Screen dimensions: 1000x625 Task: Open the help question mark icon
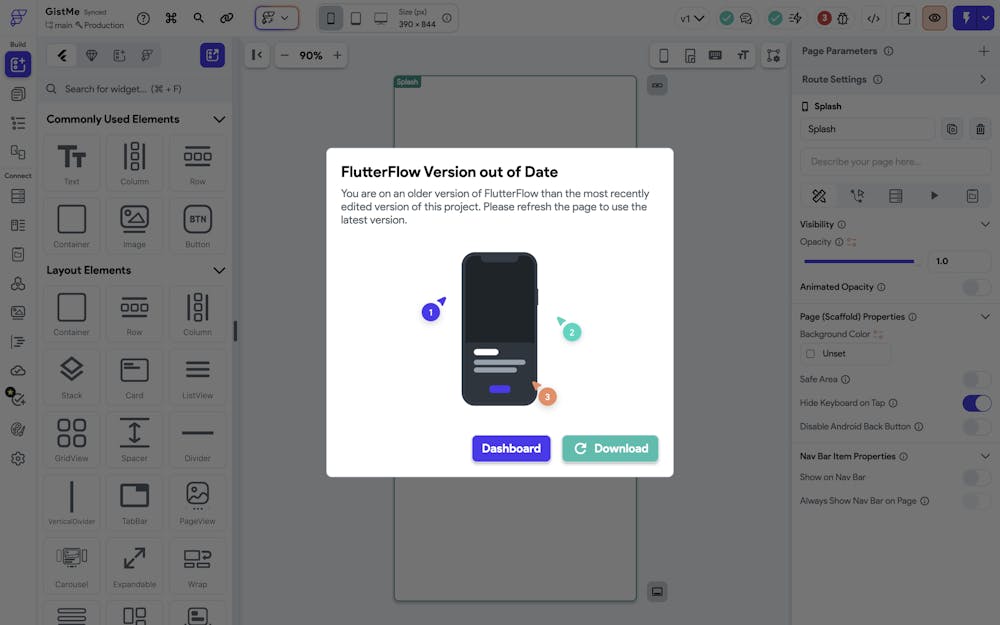tap(143, 18)
